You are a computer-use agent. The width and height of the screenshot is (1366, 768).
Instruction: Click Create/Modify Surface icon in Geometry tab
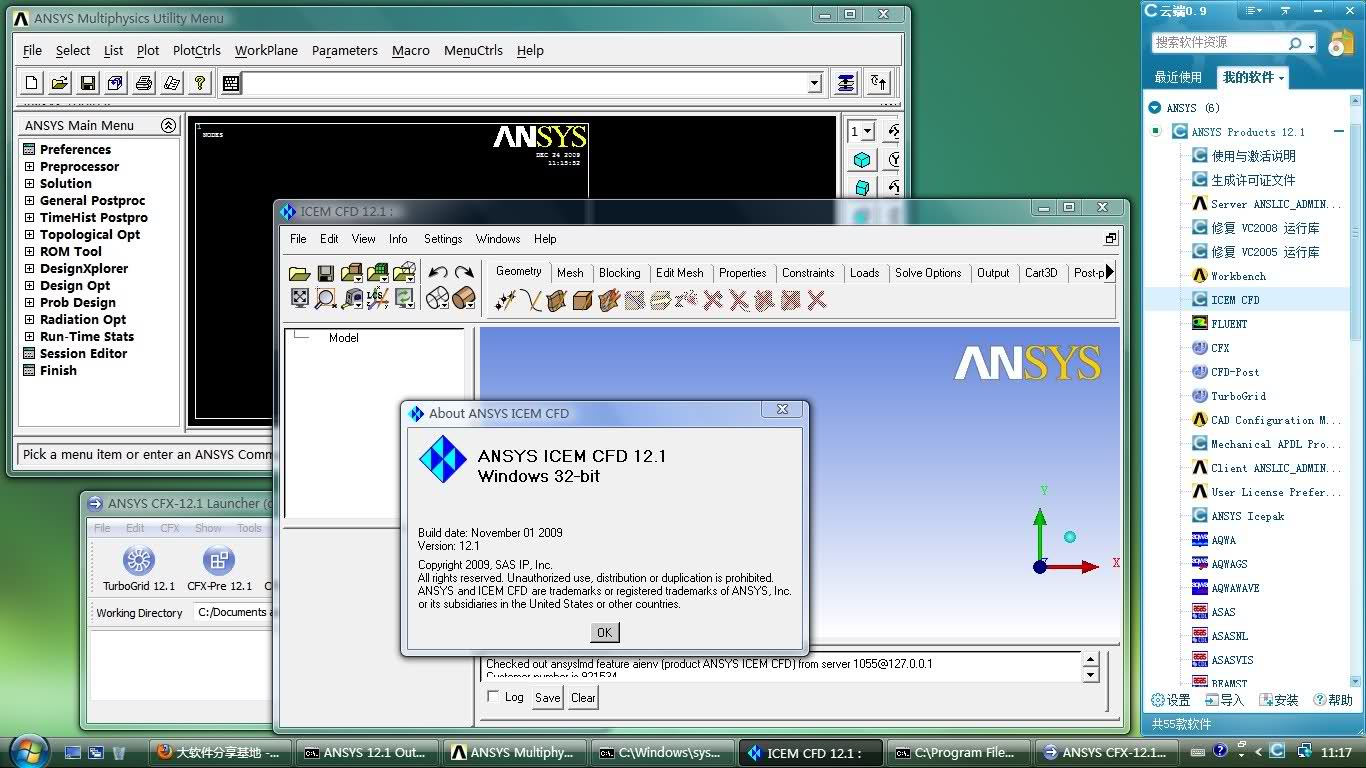pos(557,300)
